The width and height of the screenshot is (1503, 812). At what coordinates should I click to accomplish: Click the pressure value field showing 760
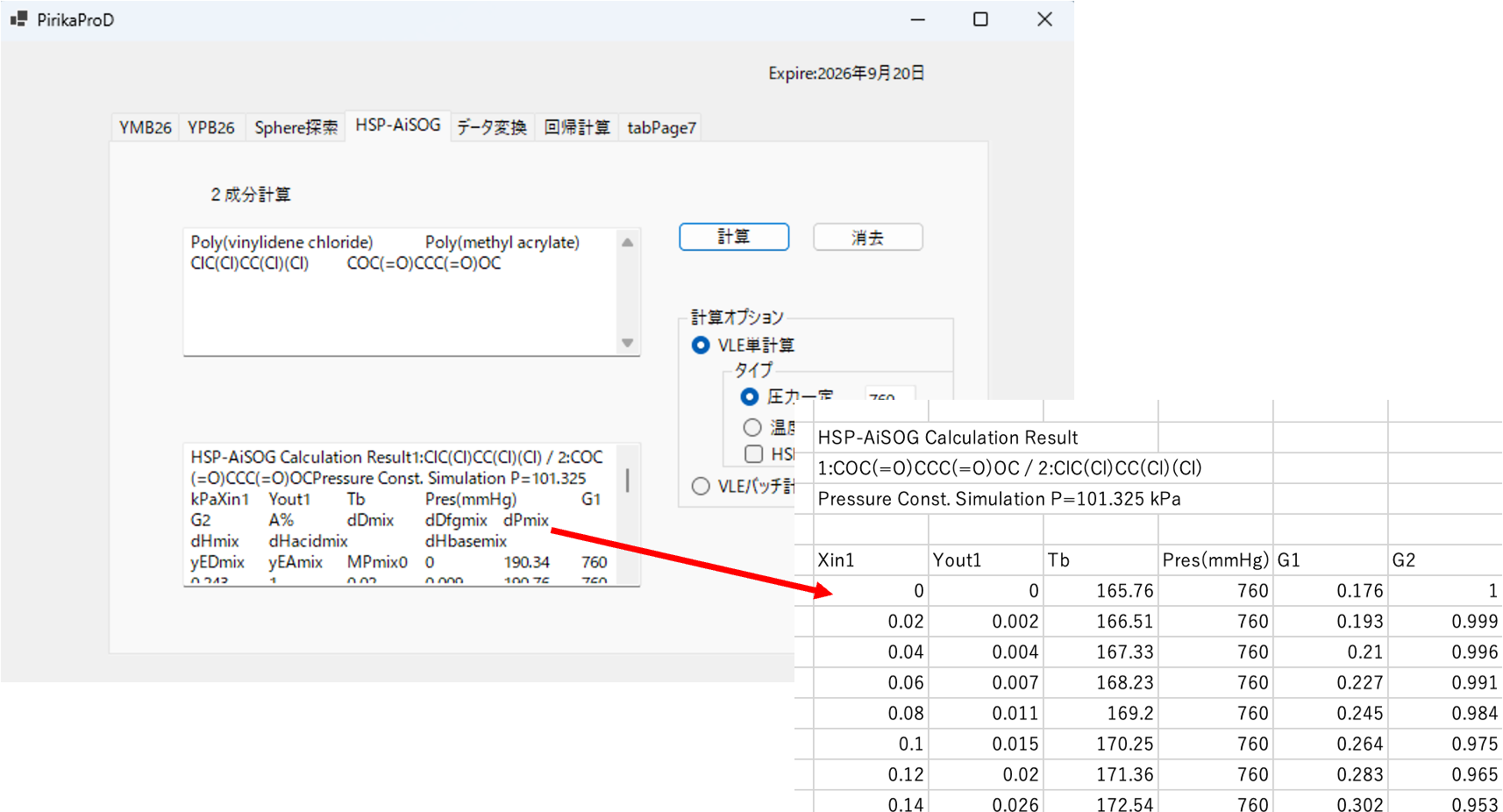tap(888, 394)
